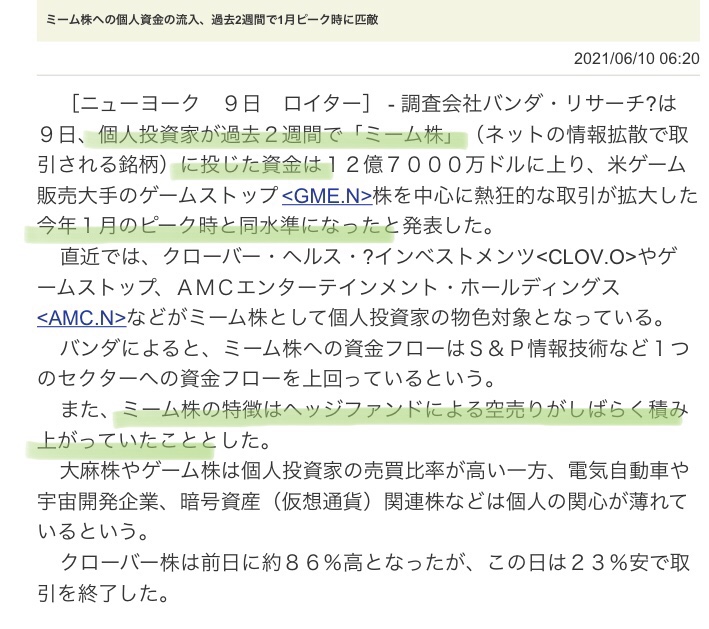
Task: Click the highlighted text 個人投資家が過去２週間で「ミーム株」
Action: [278, 135]
